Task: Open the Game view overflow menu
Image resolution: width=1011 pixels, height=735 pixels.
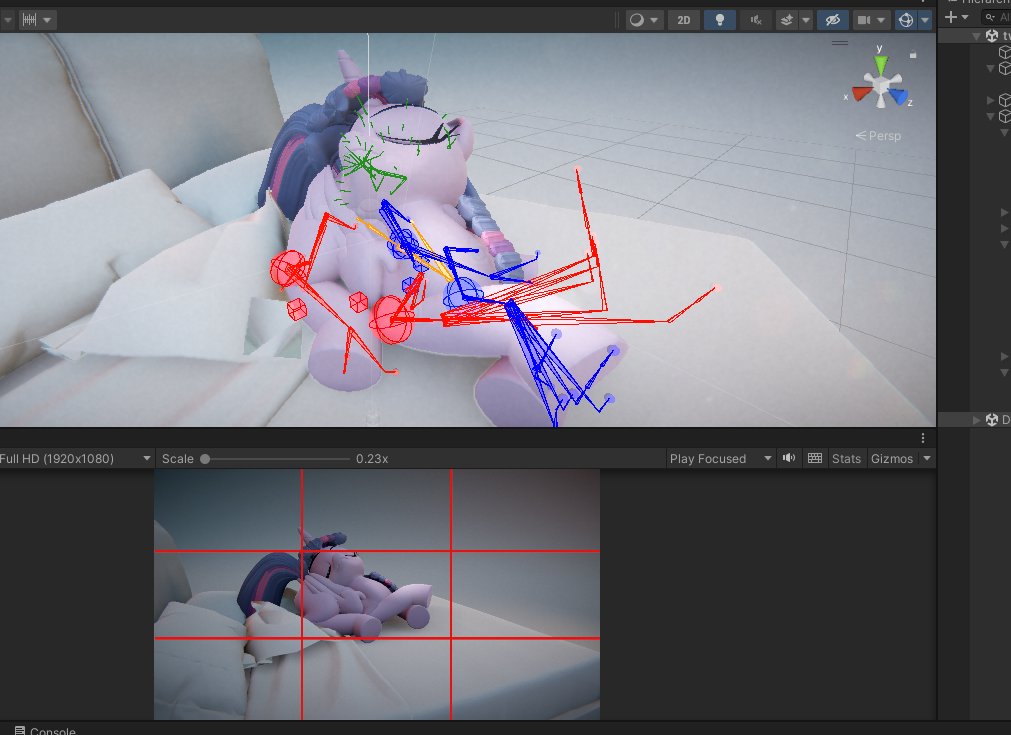Action: 922,437
